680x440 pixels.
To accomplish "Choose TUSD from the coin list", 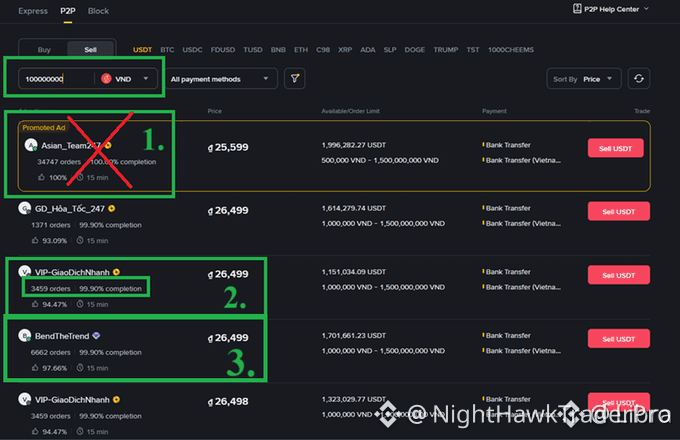I will click(x=252, y=49).
